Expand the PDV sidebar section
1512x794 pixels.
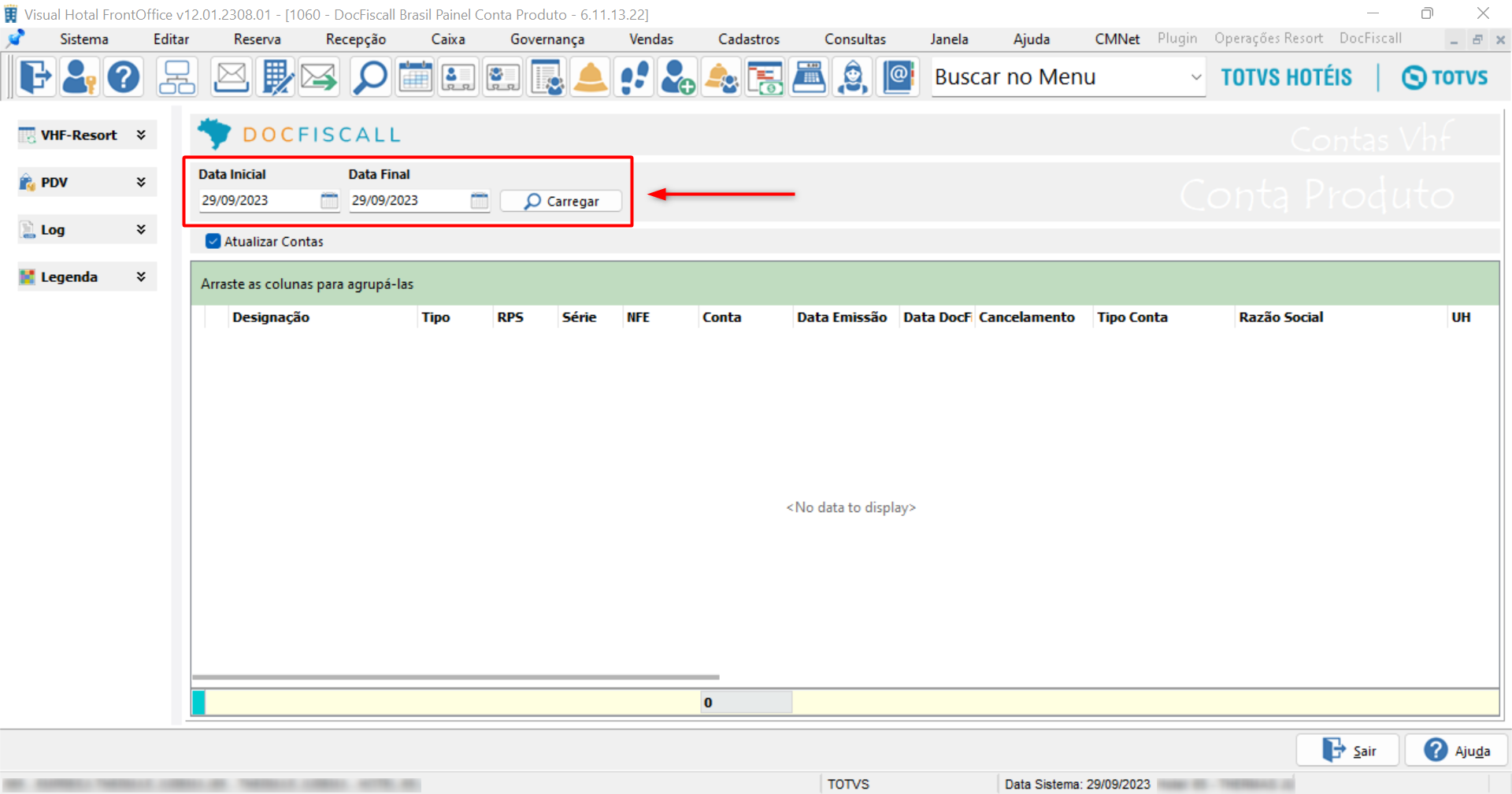(x=141, y=182)
